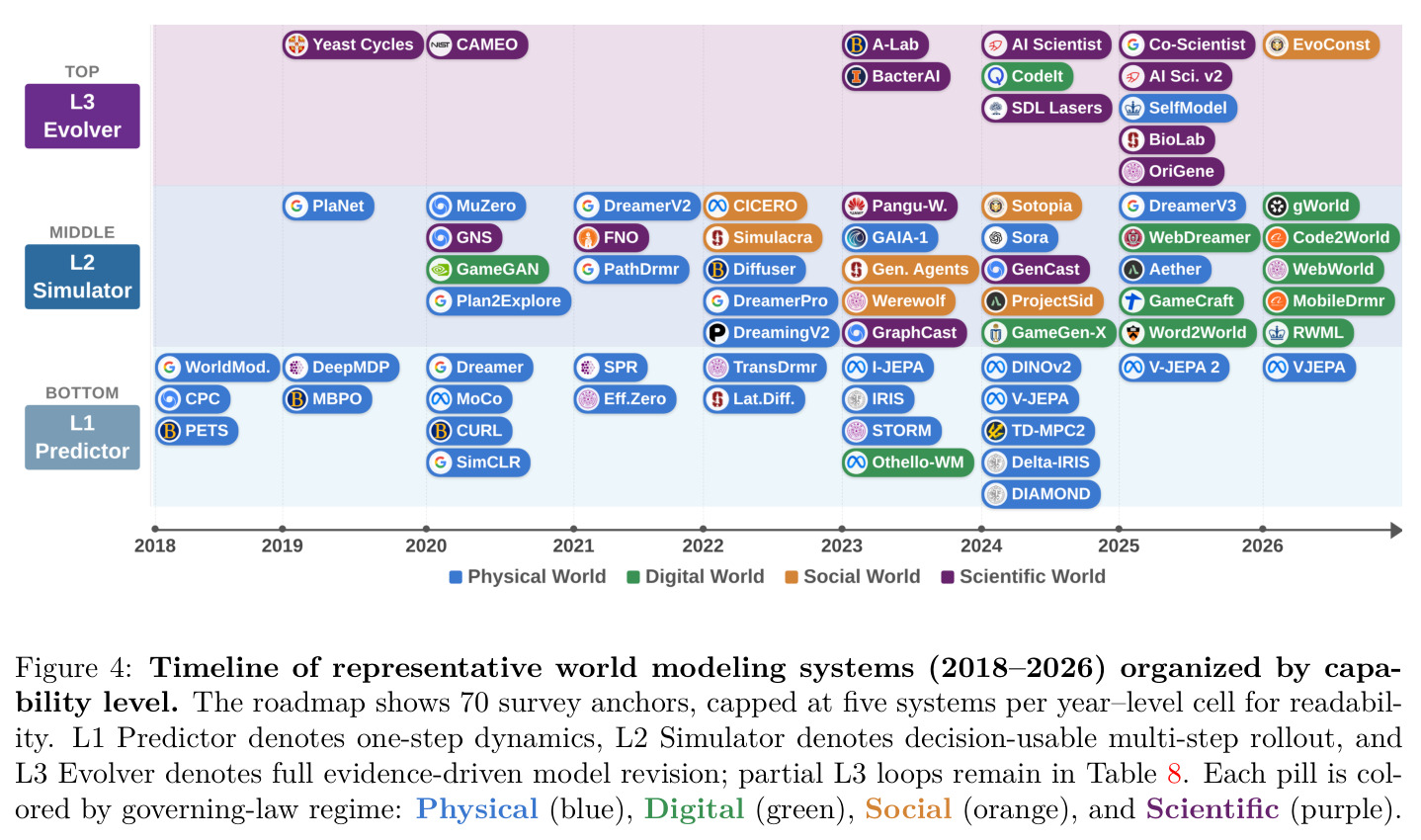This screenshot has height=840, width=1421.
Task: Click the 2024 timeline tick mark
Action: pos(981,530)
